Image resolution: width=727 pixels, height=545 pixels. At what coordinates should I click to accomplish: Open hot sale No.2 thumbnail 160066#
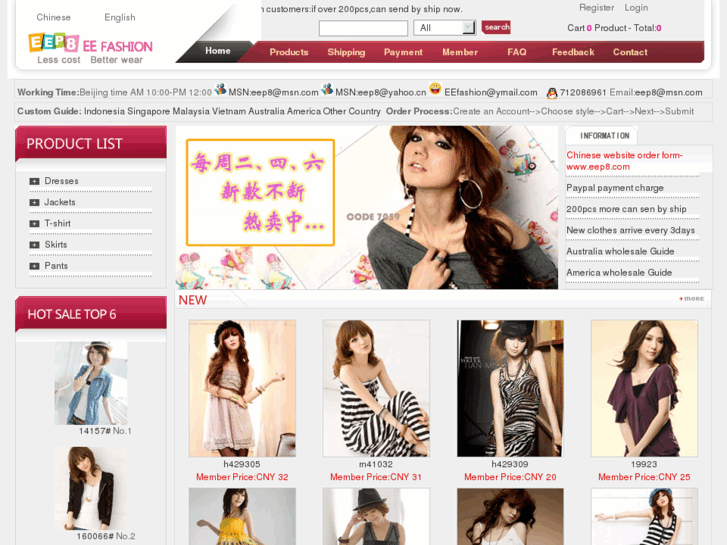(x=91, y=488)
